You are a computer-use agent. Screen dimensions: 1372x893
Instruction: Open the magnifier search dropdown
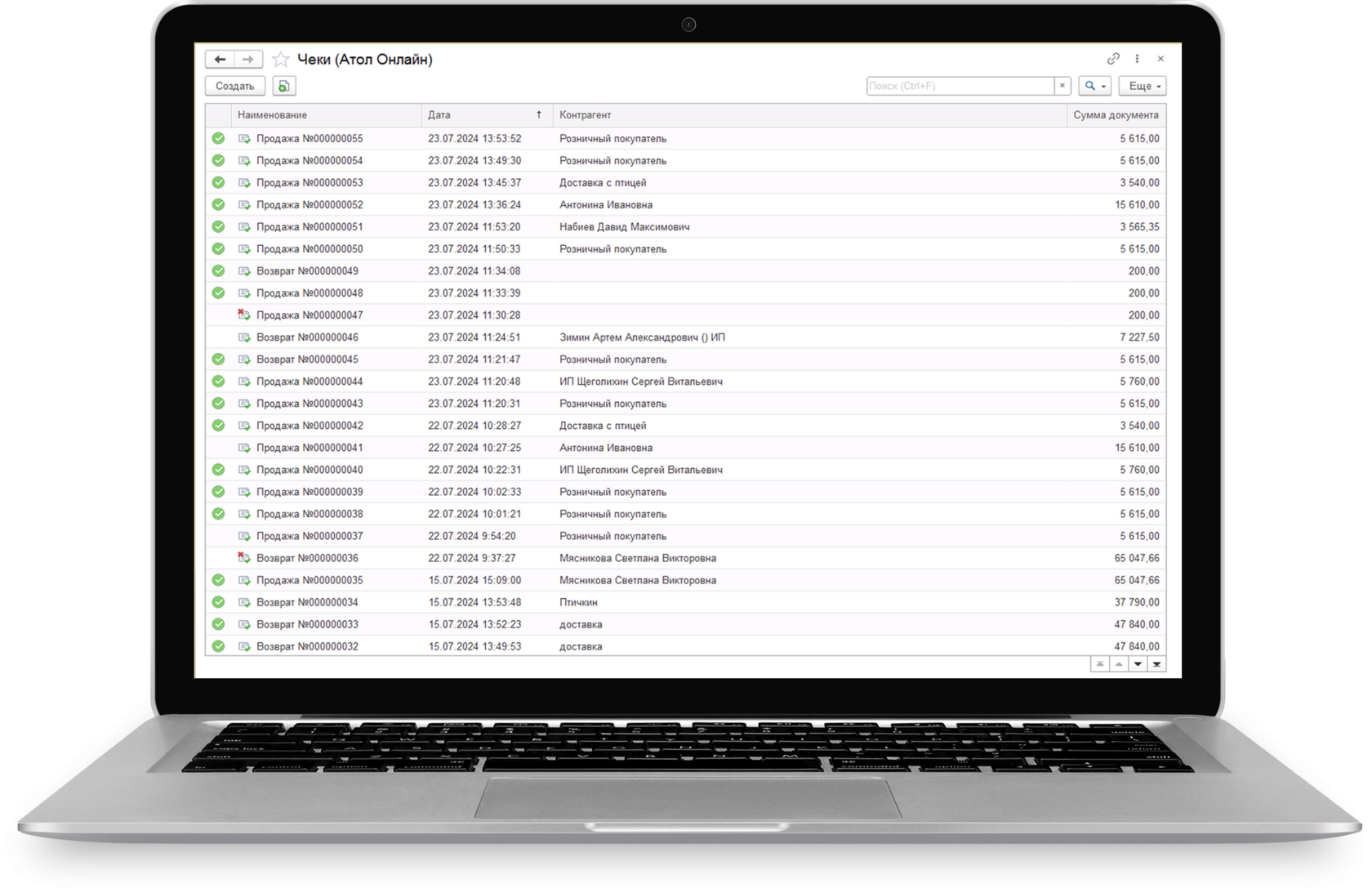tap(1094, 86)
